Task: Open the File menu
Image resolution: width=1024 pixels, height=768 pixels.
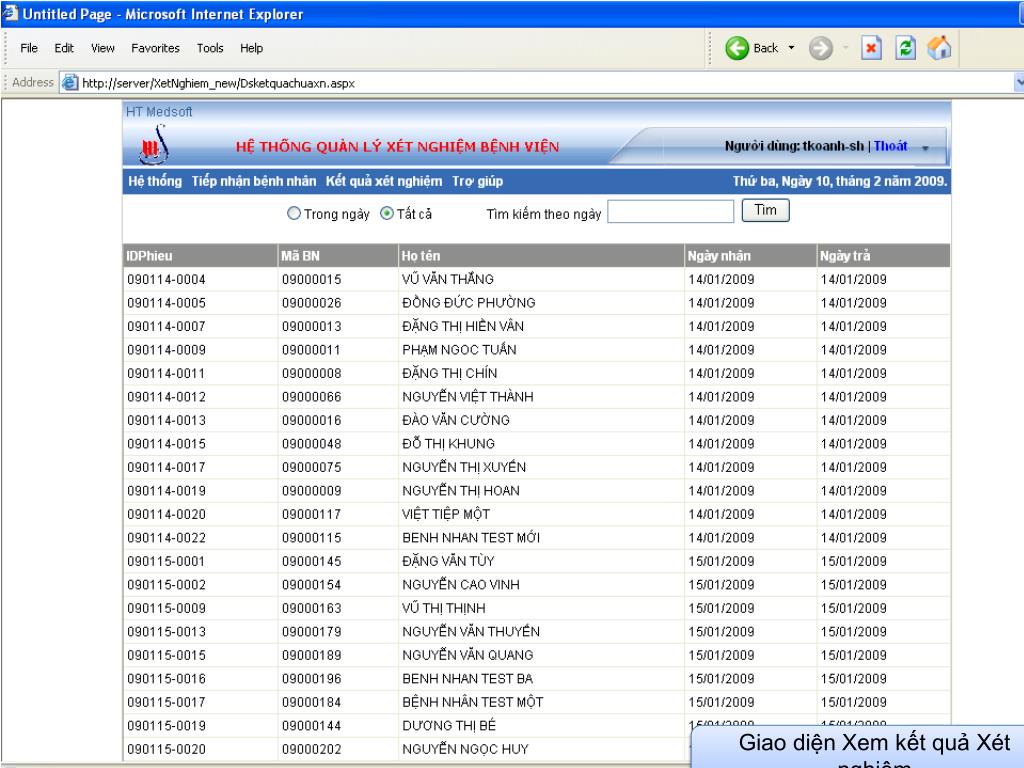Action: (29, 48)
